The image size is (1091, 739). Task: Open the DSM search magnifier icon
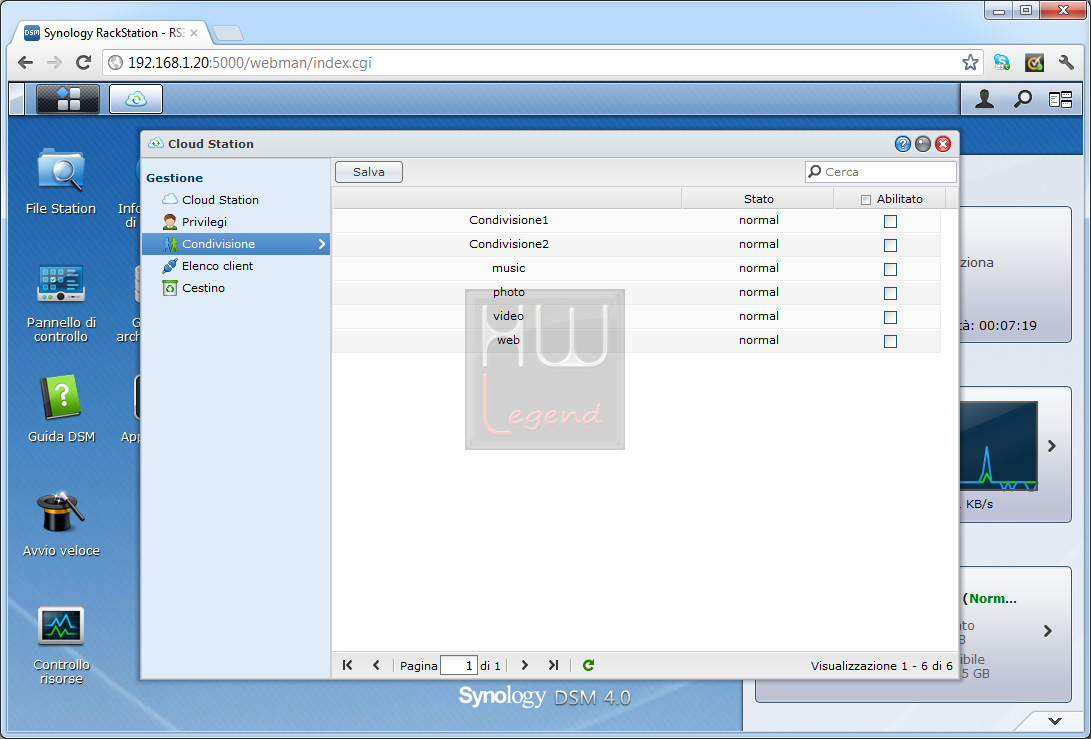(x=1022, y=100)
